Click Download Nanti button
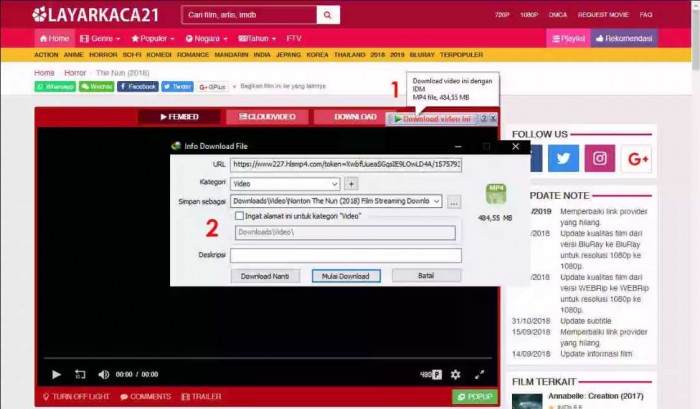 265,276
